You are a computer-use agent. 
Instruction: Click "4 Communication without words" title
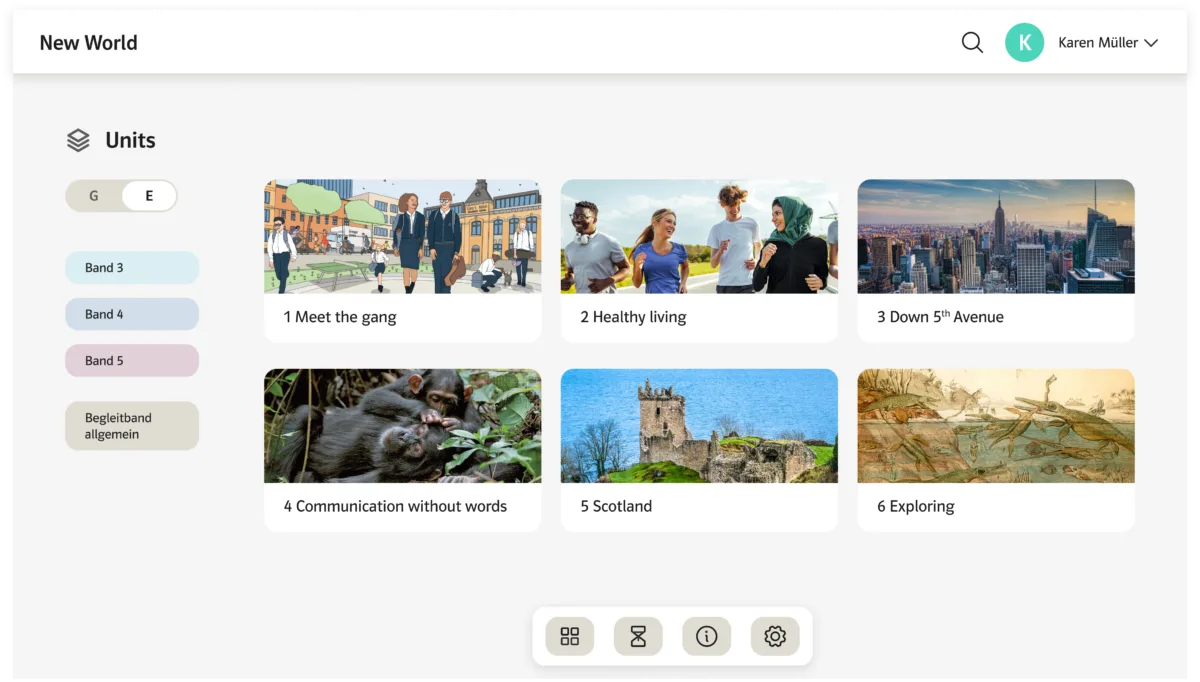point(395,506)
